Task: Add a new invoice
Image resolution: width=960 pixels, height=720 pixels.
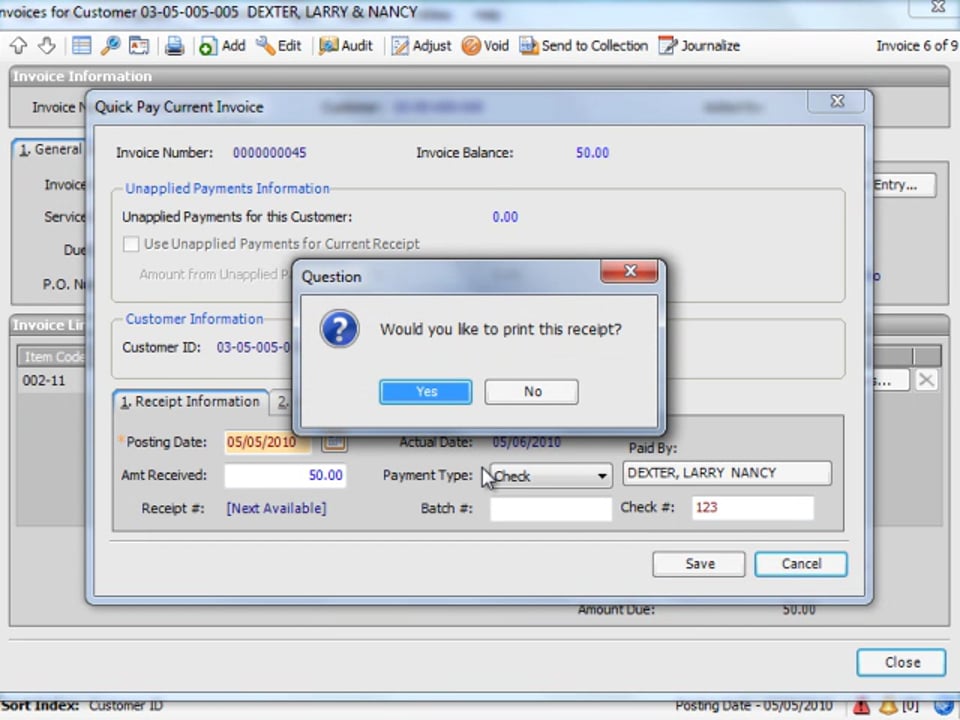Action: [x=222, y=45]
